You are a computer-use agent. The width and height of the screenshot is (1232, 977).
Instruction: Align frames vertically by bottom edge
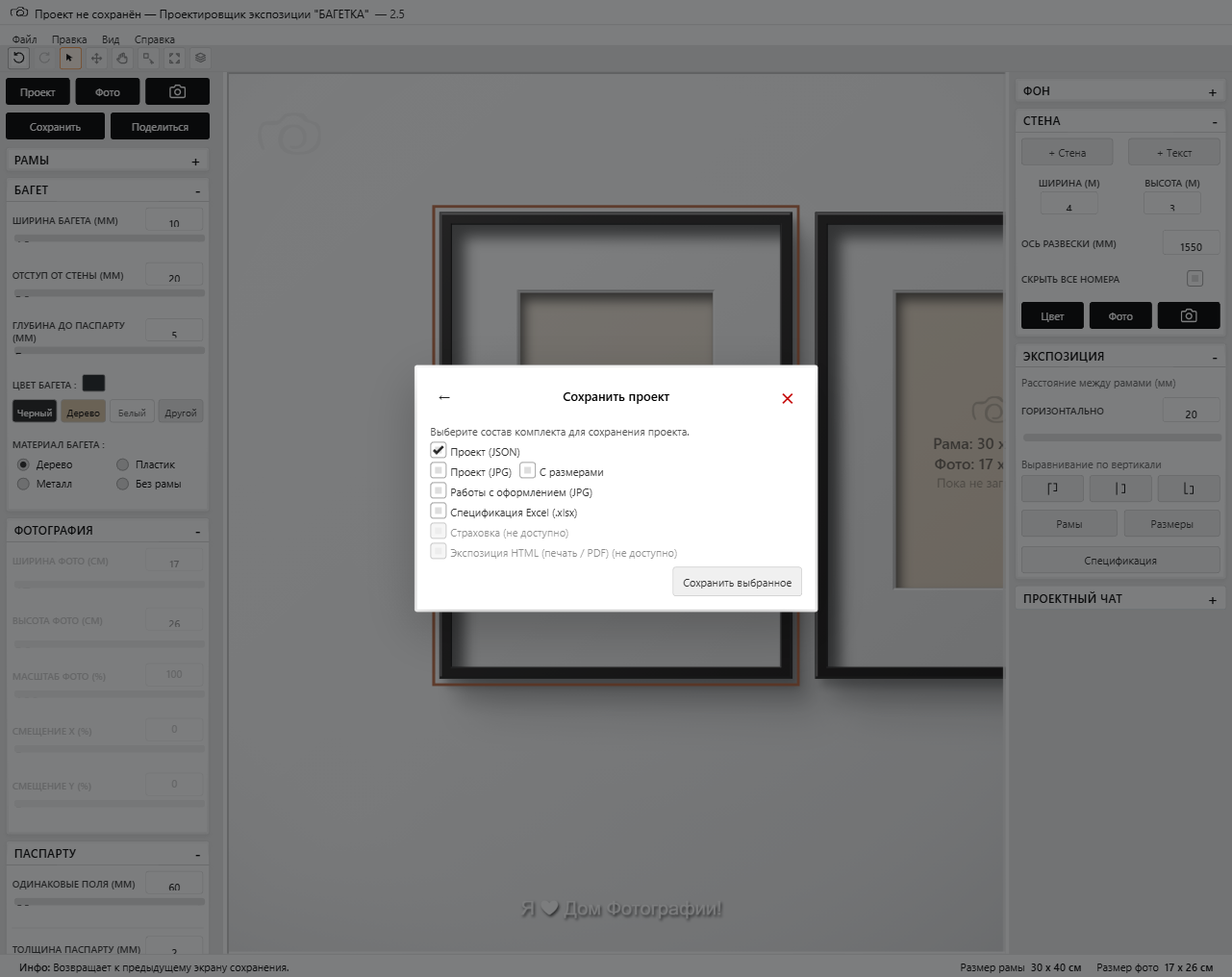1189,488
